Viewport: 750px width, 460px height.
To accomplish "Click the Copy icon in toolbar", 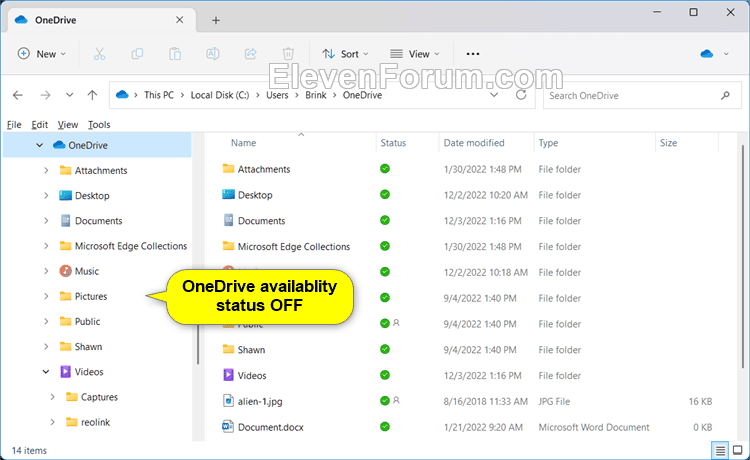I will [x=137, y=54].
